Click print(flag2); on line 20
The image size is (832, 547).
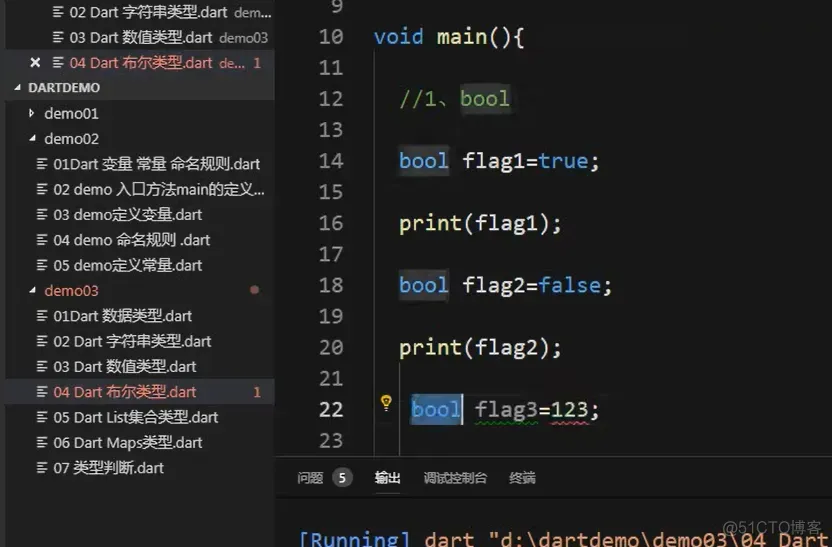(480, 348)
